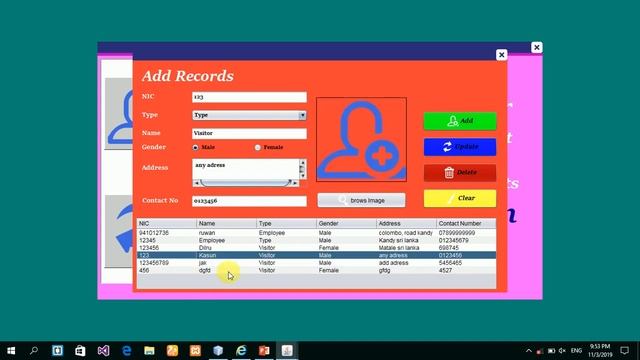Viewport: 640px width, 360px height.
Task: Click the taskbar clock showing 9:53 PM
Action: [600, 351]
